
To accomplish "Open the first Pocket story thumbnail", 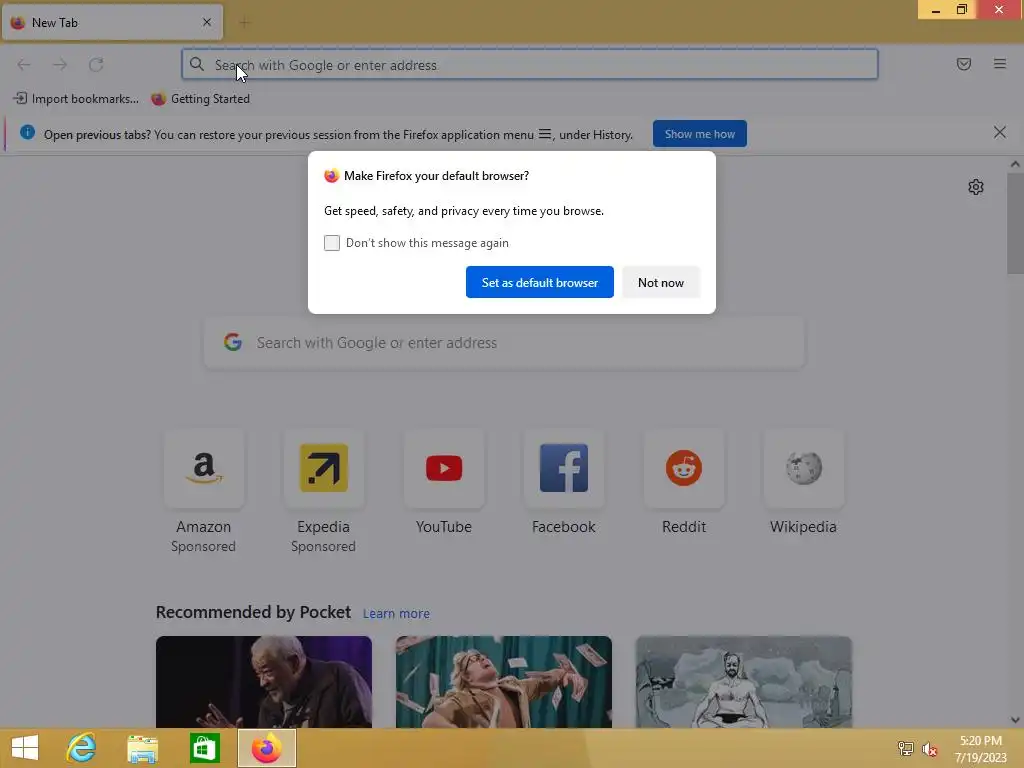I will (264, 682).
